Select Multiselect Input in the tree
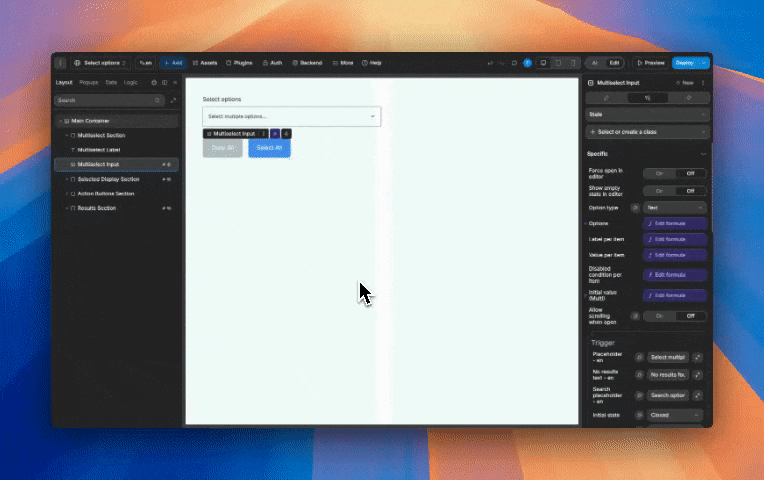The width and height of the screenshot is (764, 480). pos(116,164)
